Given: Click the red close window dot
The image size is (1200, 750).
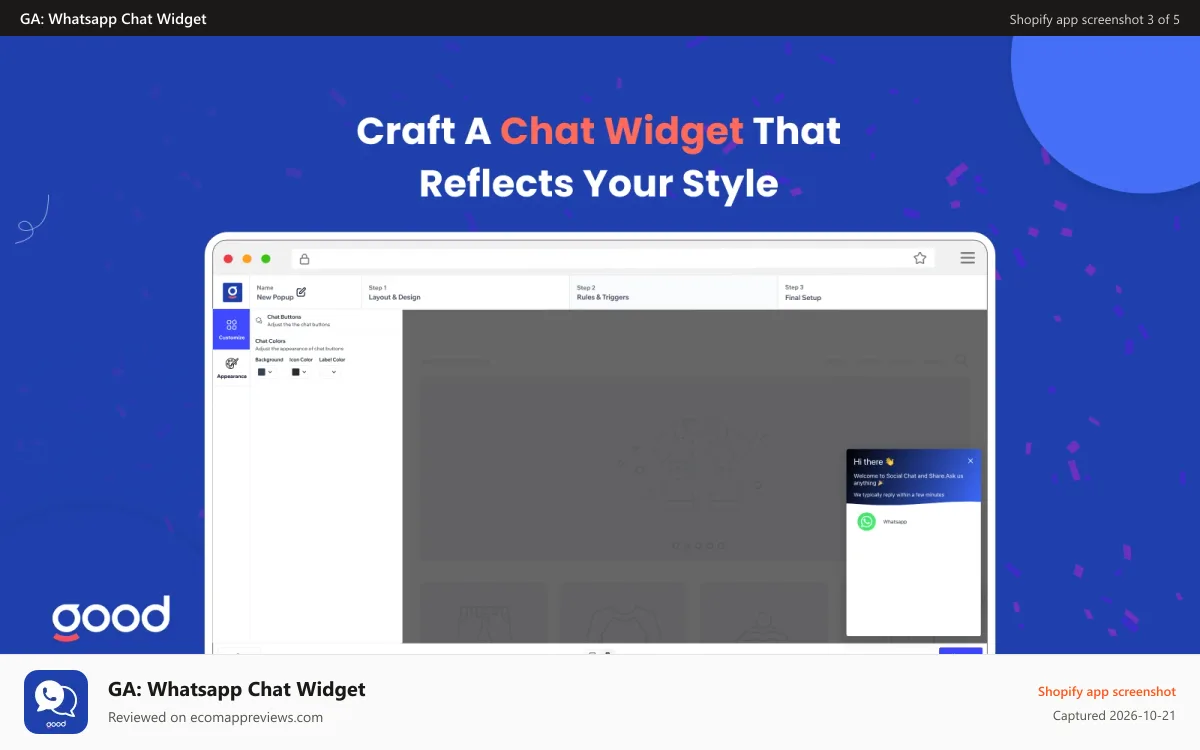Looking at the screenshot, I should pos(228,259).
